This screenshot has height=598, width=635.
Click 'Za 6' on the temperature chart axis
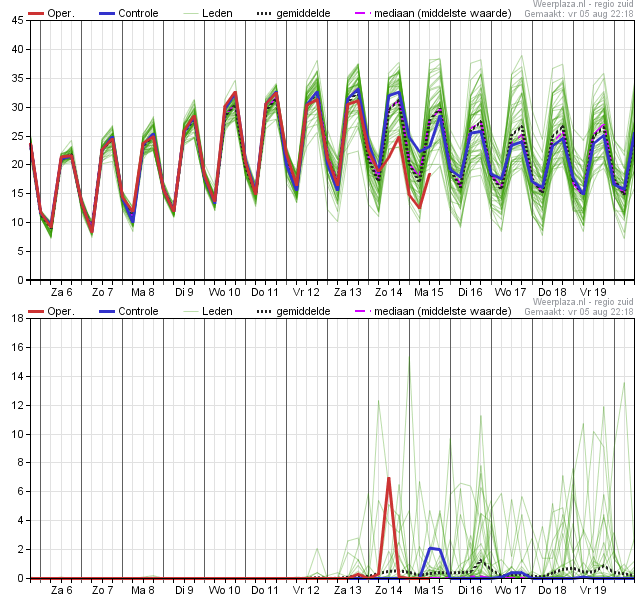pyautogui.click(x=62, y=292)
